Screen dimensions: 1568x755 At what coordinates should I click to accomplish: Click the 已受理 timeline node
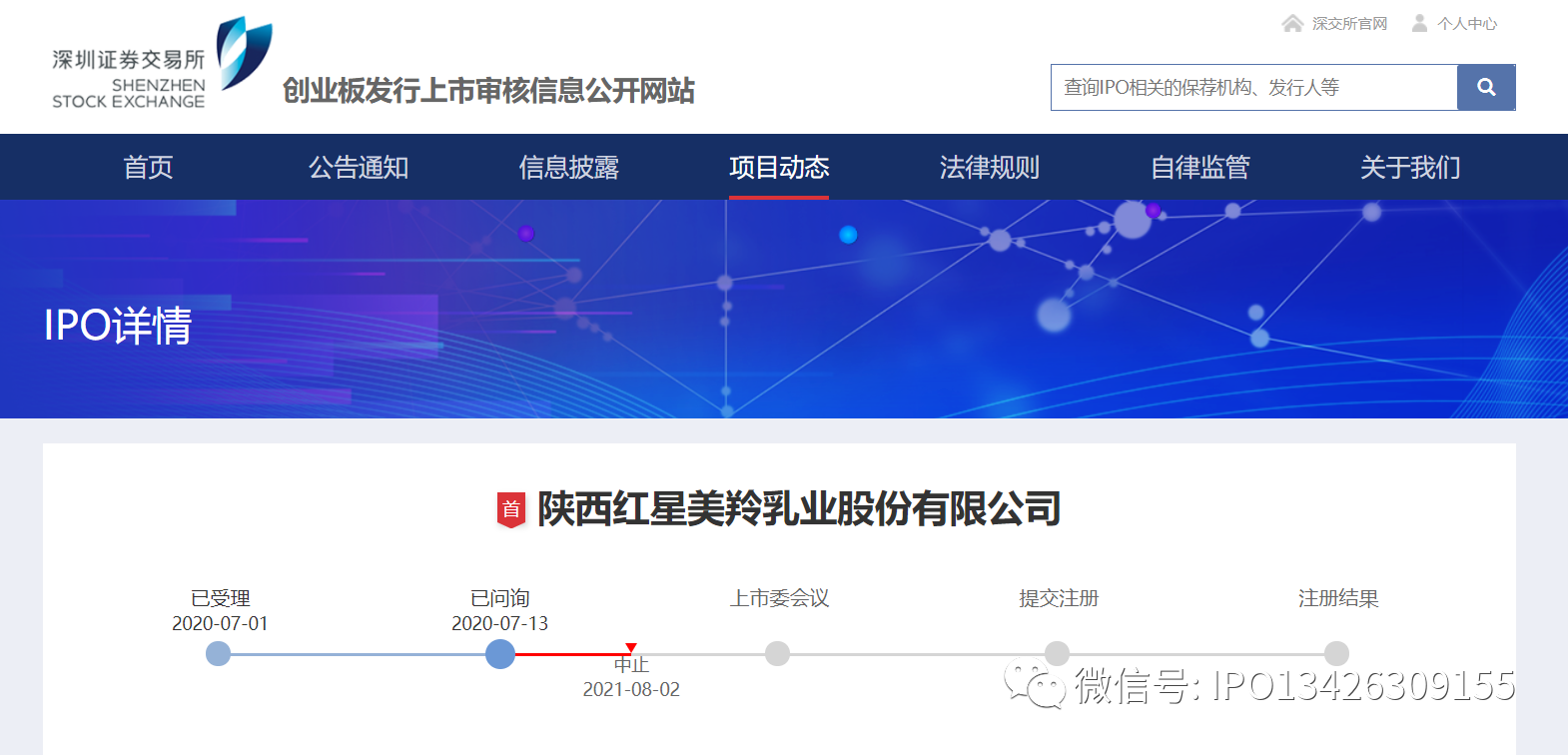(218, 654)
